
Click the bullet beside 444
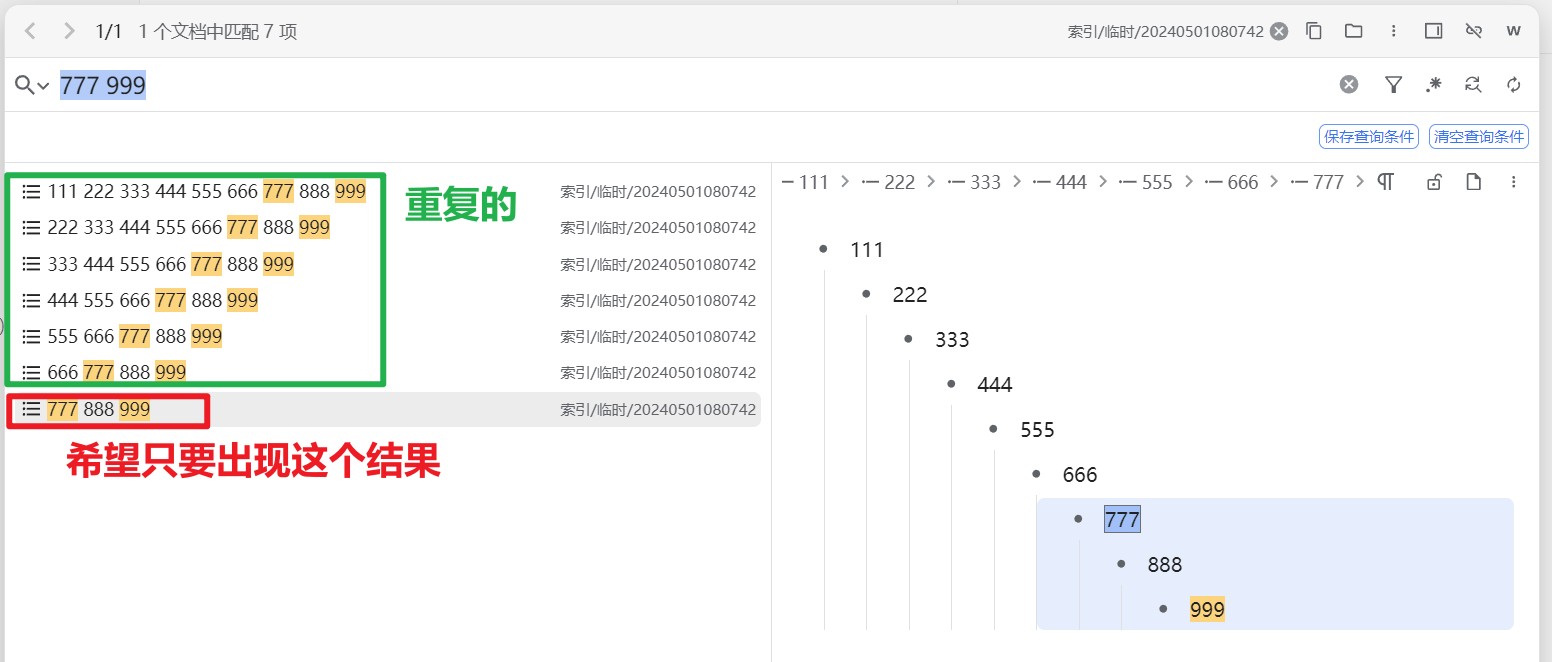[x=951, y=383]
